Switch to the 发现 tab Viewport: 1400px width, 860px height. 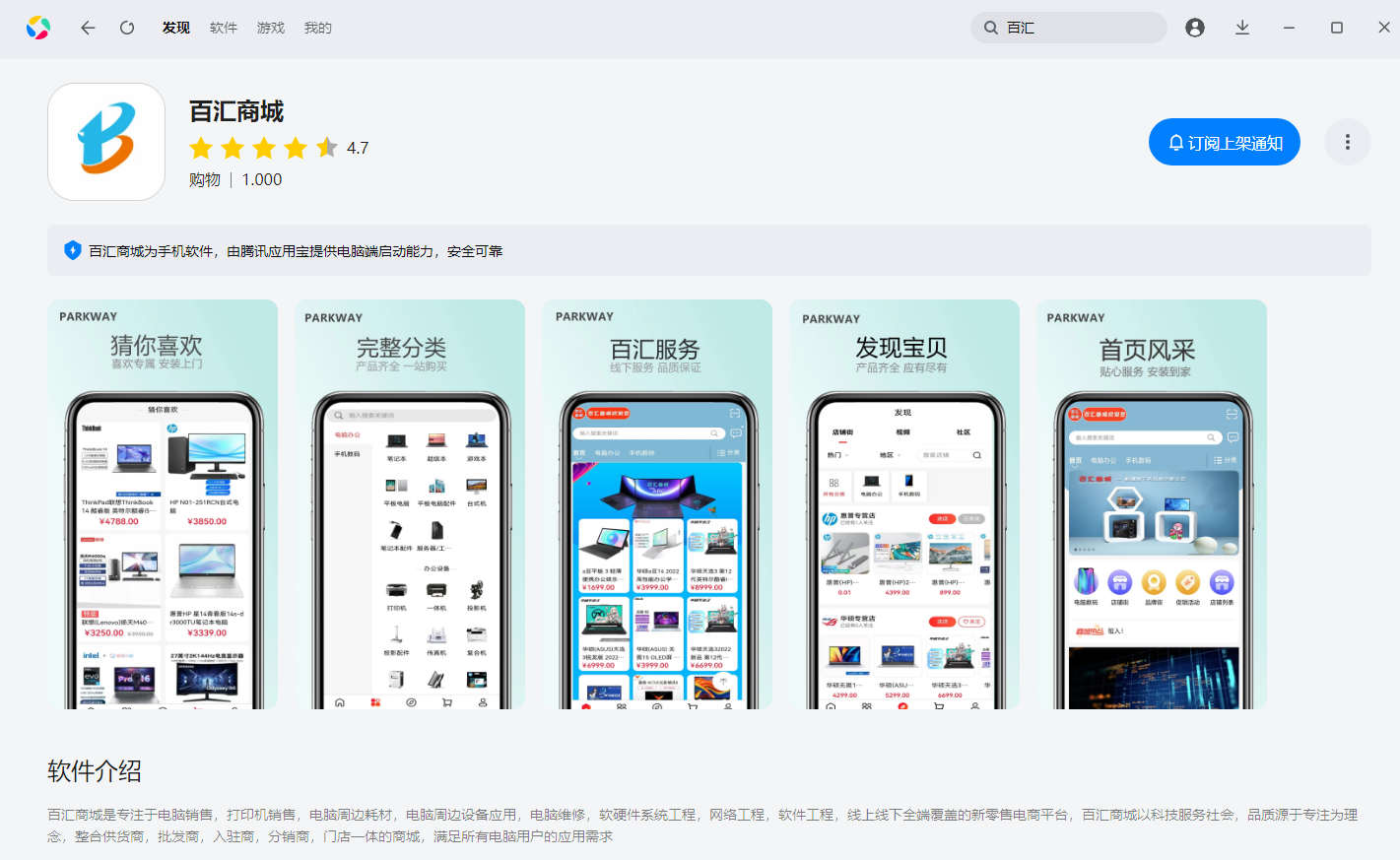point(176,28)
